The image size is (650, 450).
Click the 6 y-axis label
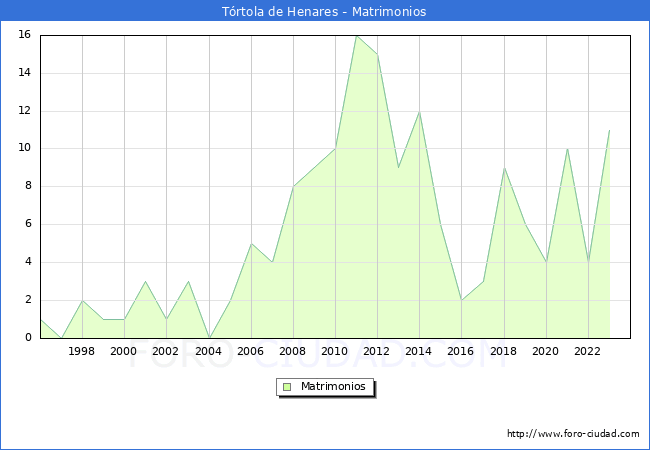click(28, 224)
